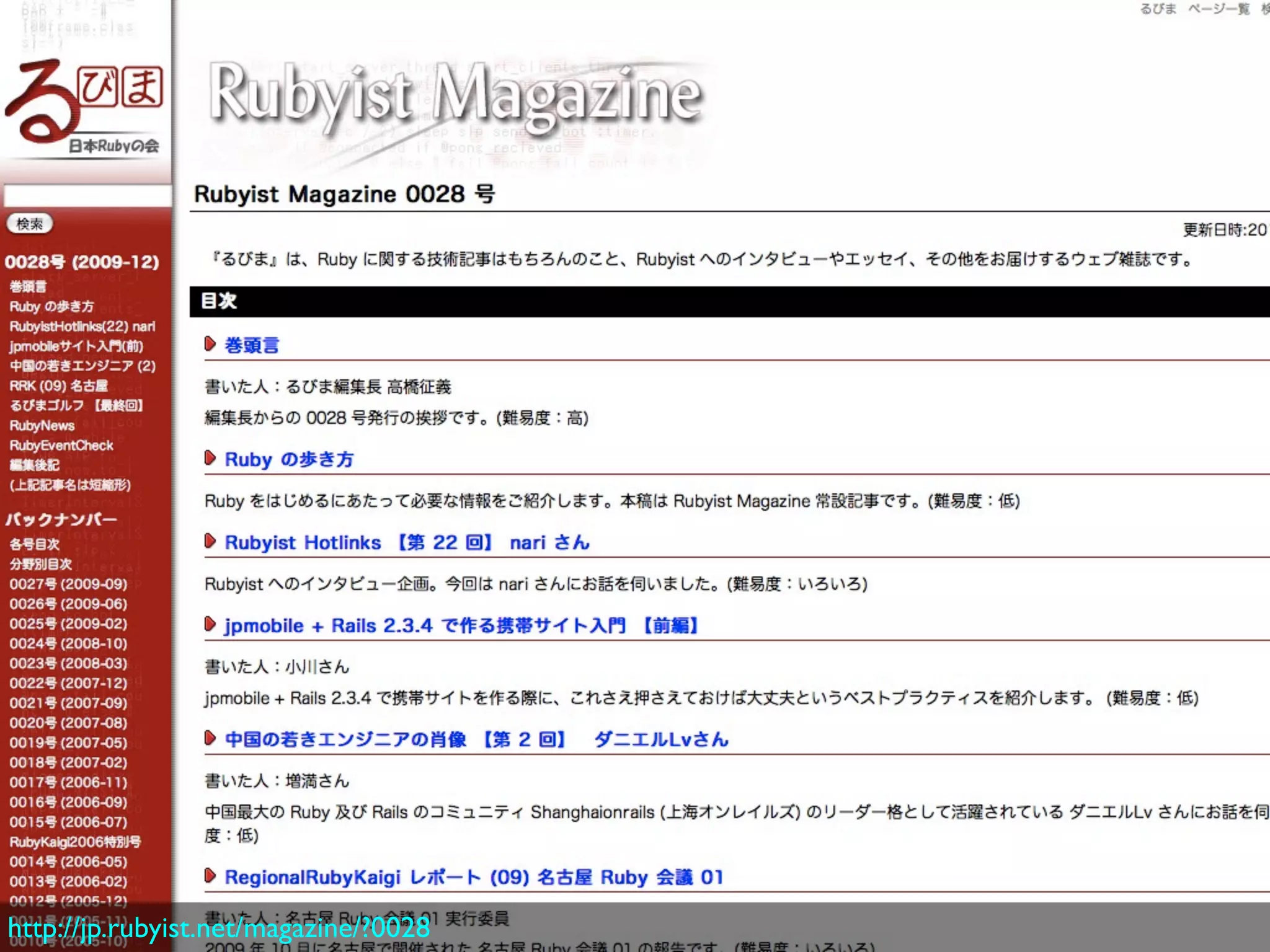
Task: Select RRK (09) 名古屋 in the sidebar
Action: tap(59, 386)
